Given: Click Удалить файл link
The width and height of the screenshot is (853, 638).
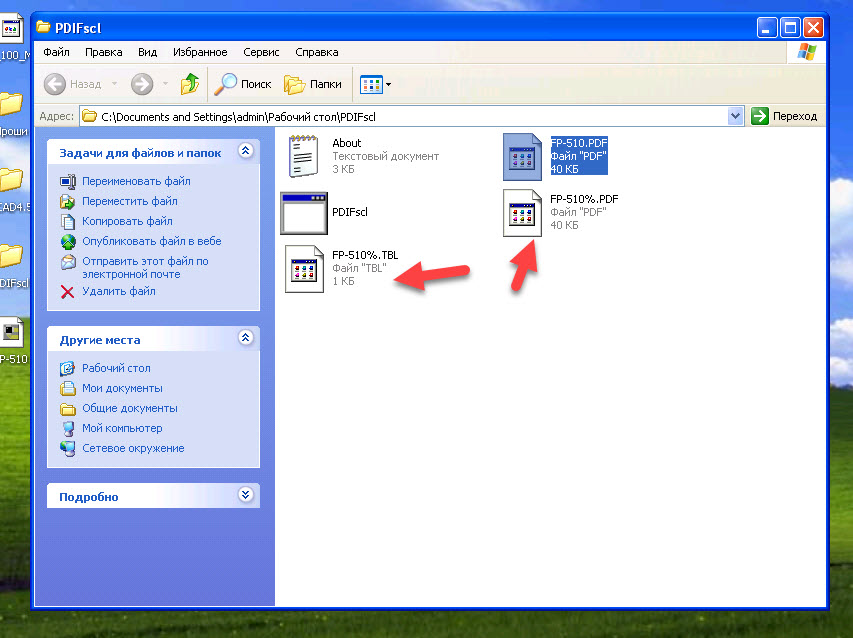Looking at the screenshot, I should pos(119,292).
